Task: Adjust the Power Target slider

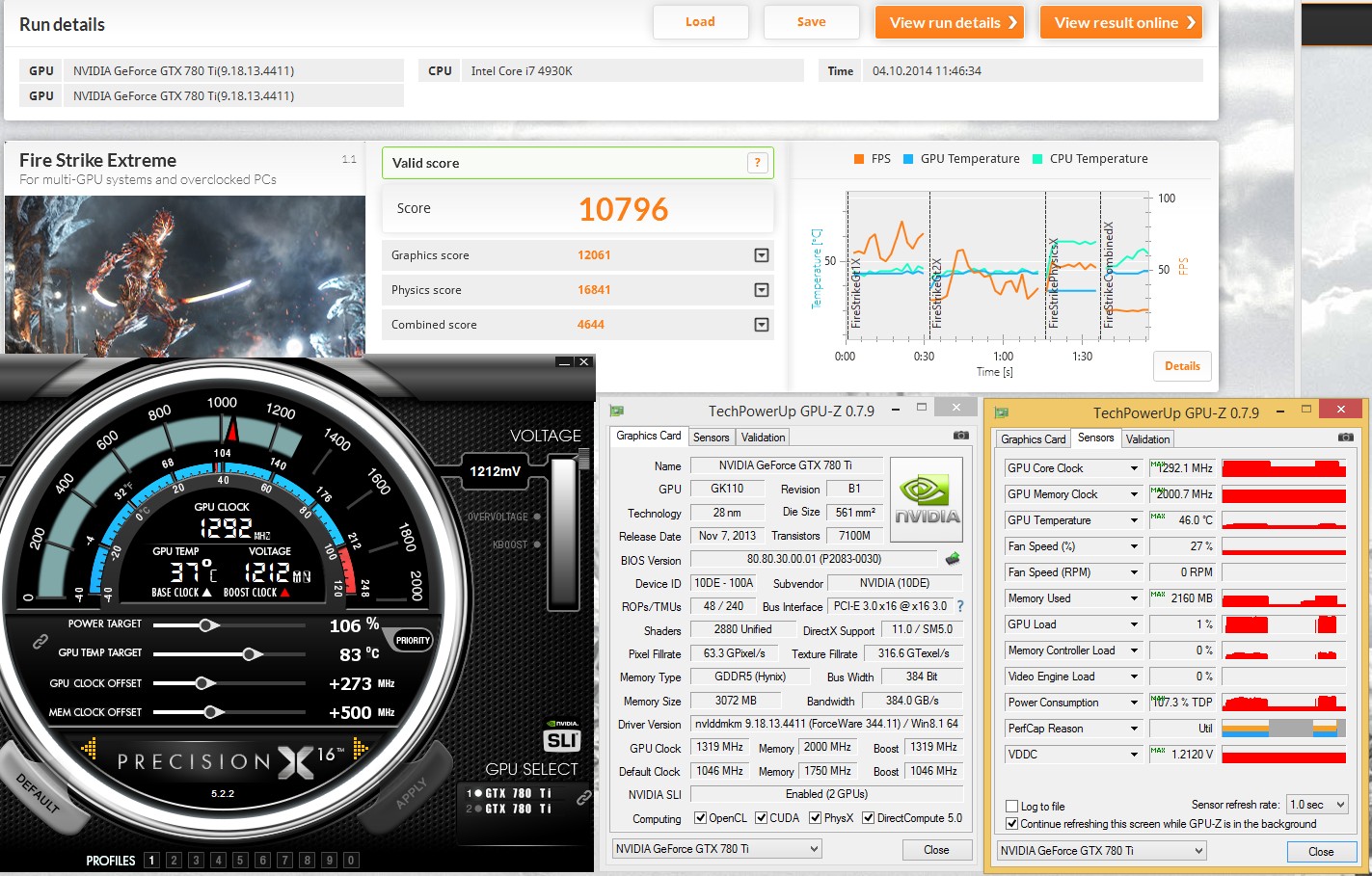Action: pos(206,625)
